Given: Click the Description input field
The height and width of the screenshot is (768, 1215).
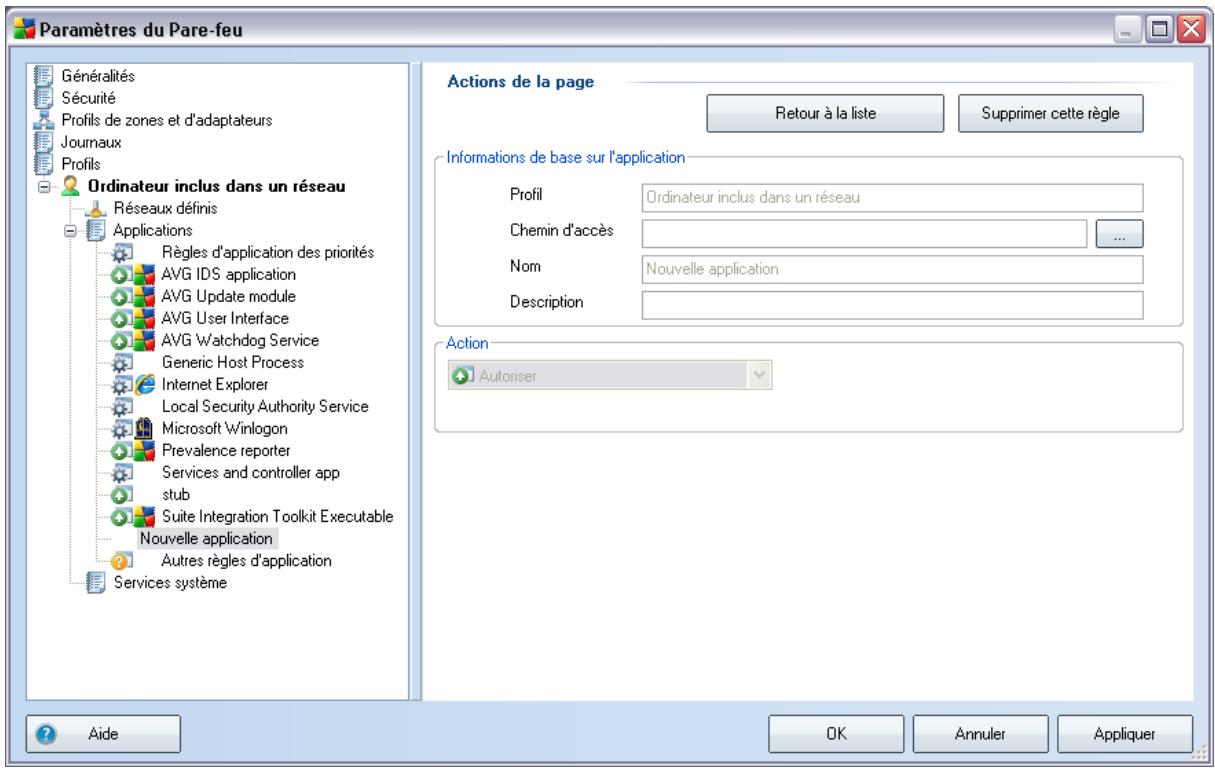Looking at the screenshot, I should [x=892, y=305].
